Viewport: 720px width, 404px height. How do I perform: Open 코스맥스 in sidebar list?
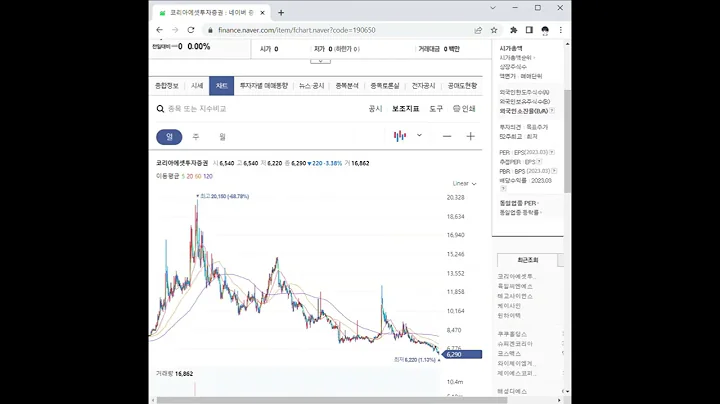tap(509, 354)
